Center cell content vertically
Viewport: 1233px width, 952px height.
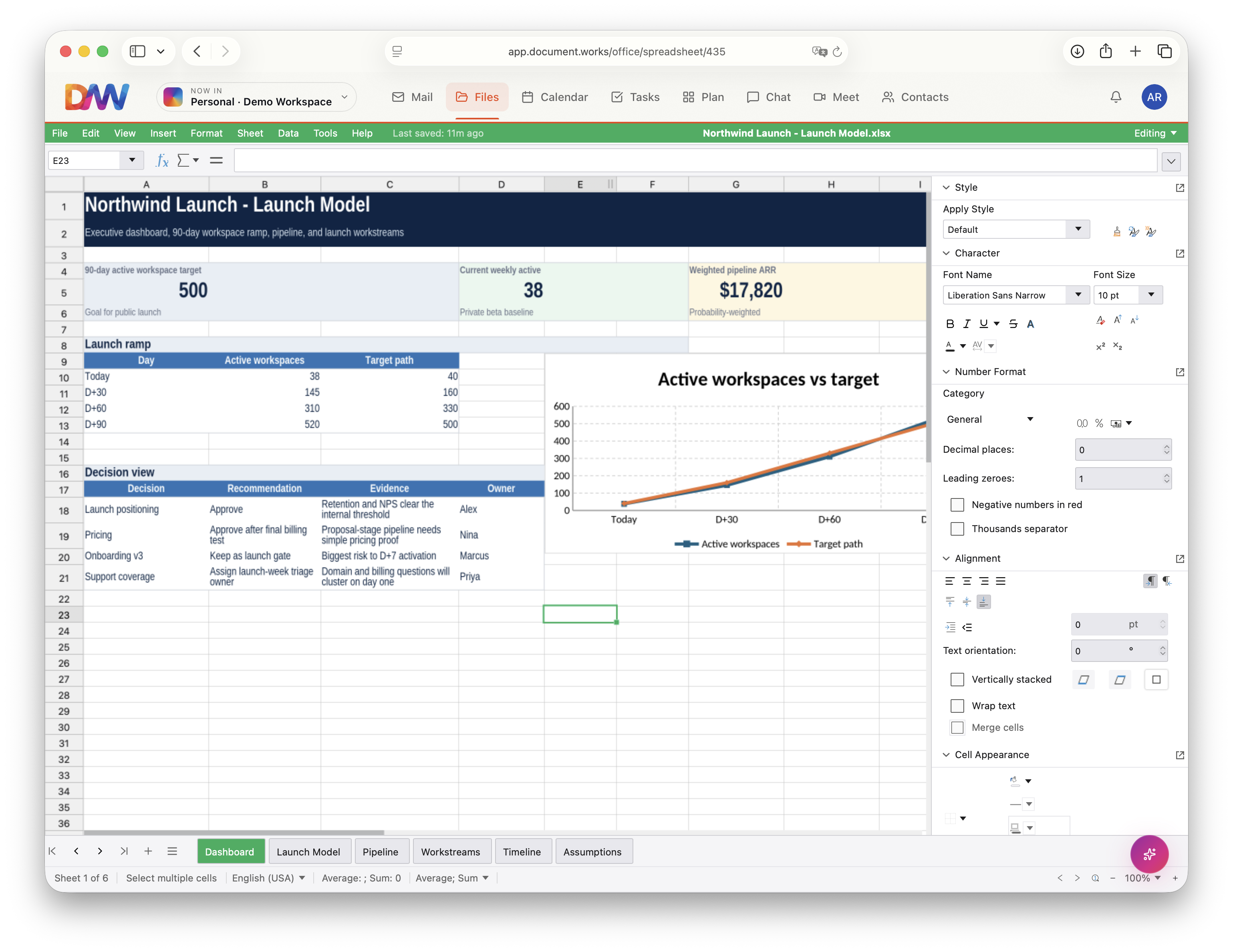click(x=967, y=602)
